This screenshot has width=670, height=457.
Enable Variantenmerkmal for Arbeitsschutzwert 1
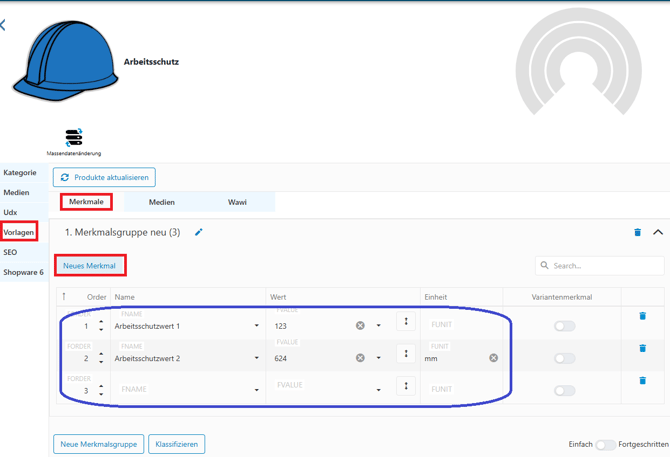565,326
